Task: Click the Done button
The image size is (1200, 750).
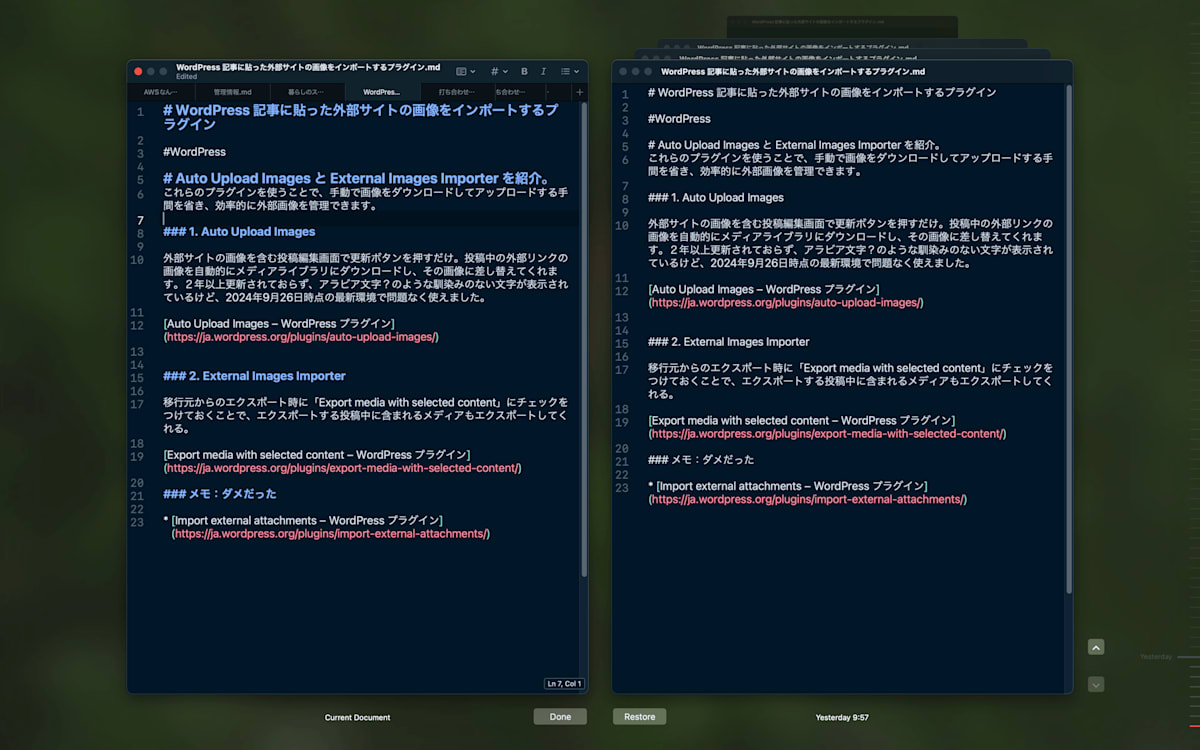Action: (x=560, y=716)
